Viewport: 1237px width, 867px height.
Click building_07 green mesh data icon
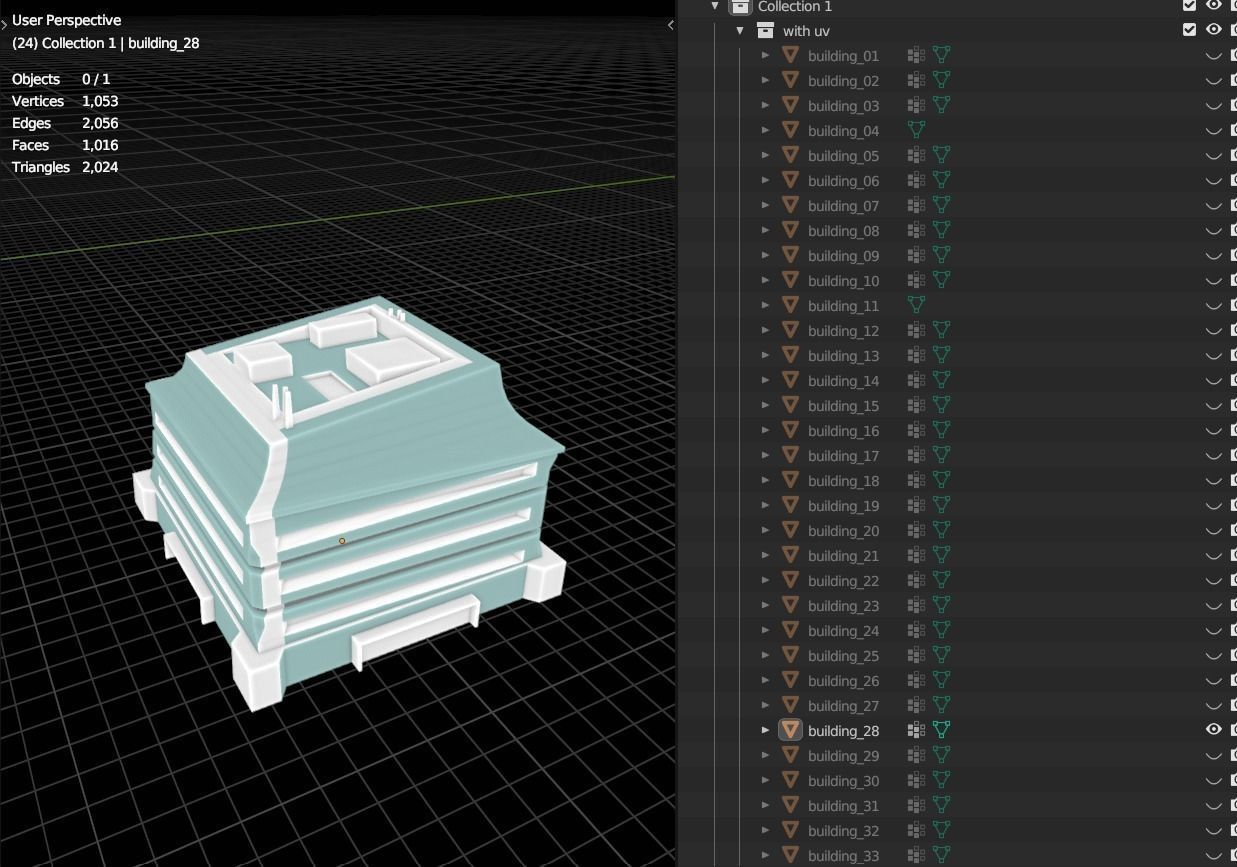point(941,205)
